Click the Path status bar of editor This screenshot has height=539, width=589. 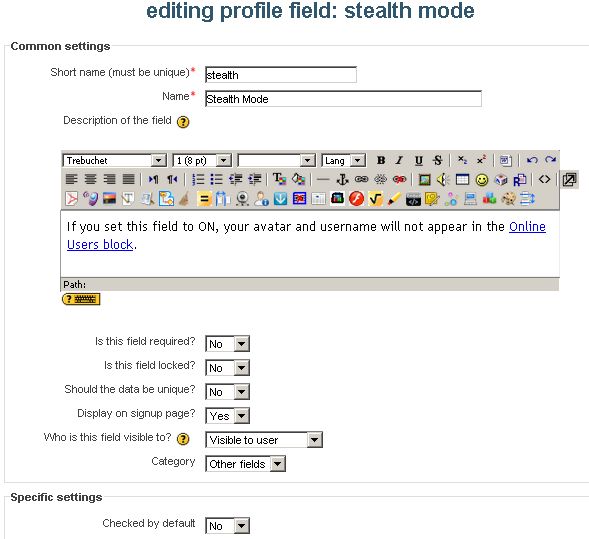point(310,284)
